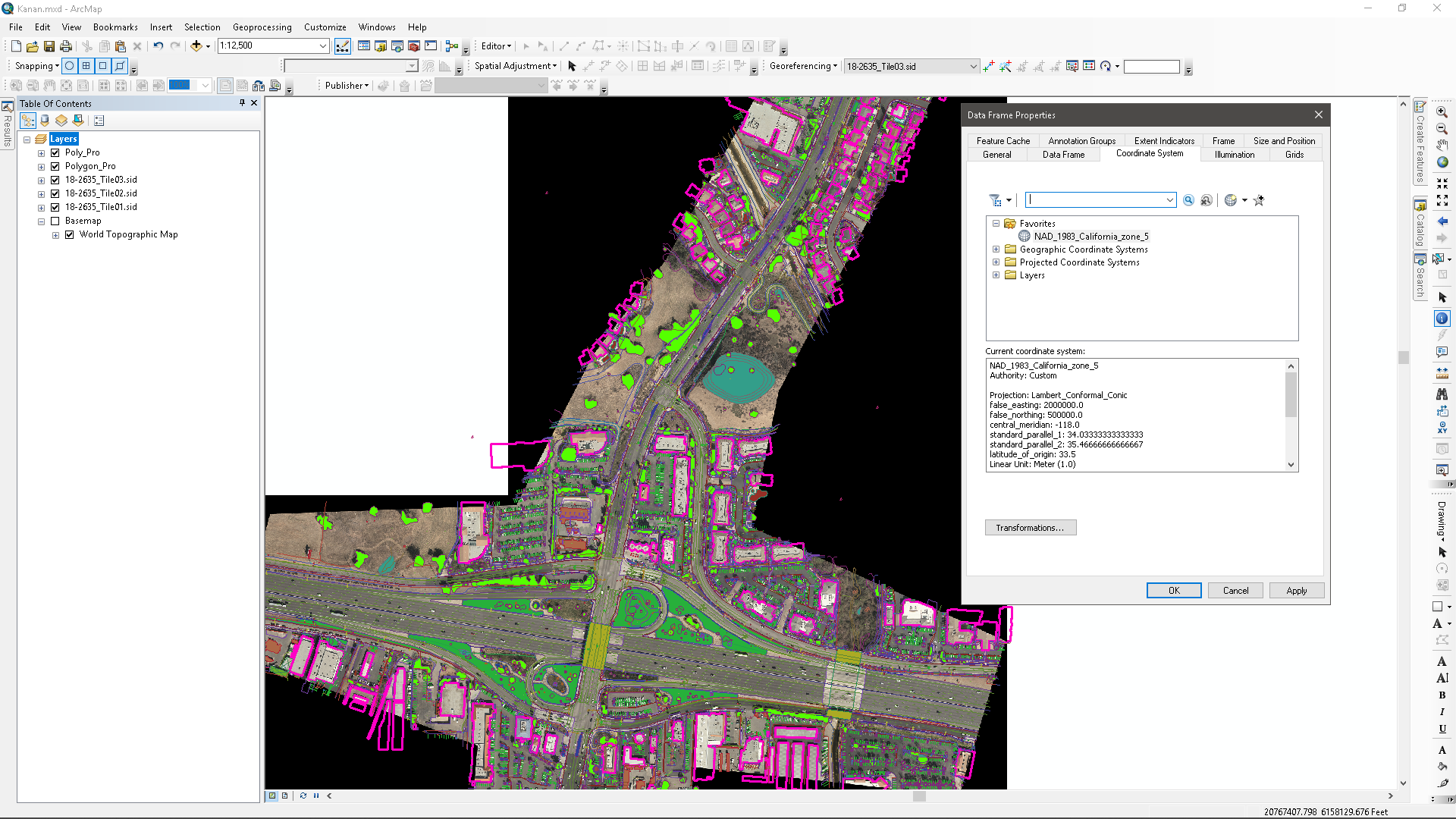Launch the ArcToolbox window icon
Screen dimensions: 1456x819
tap(414, 46)
